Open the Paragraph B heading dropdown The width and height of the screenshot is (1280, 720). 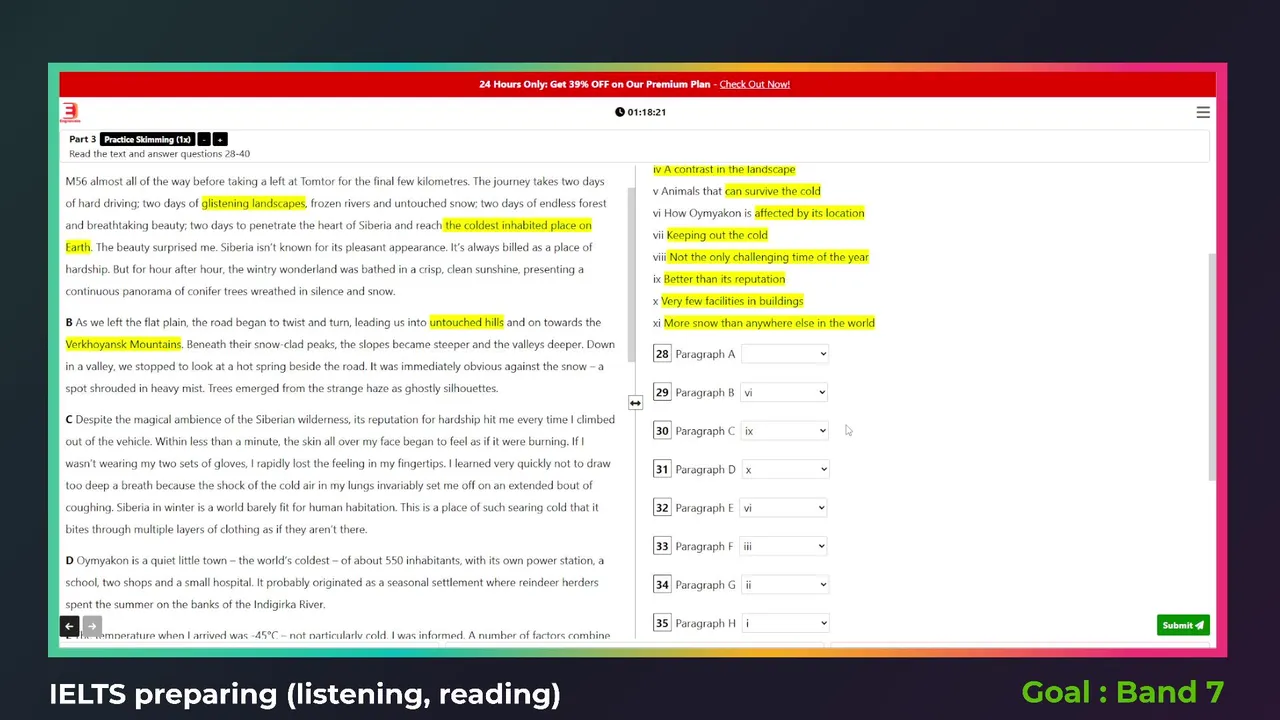(785, 392)
